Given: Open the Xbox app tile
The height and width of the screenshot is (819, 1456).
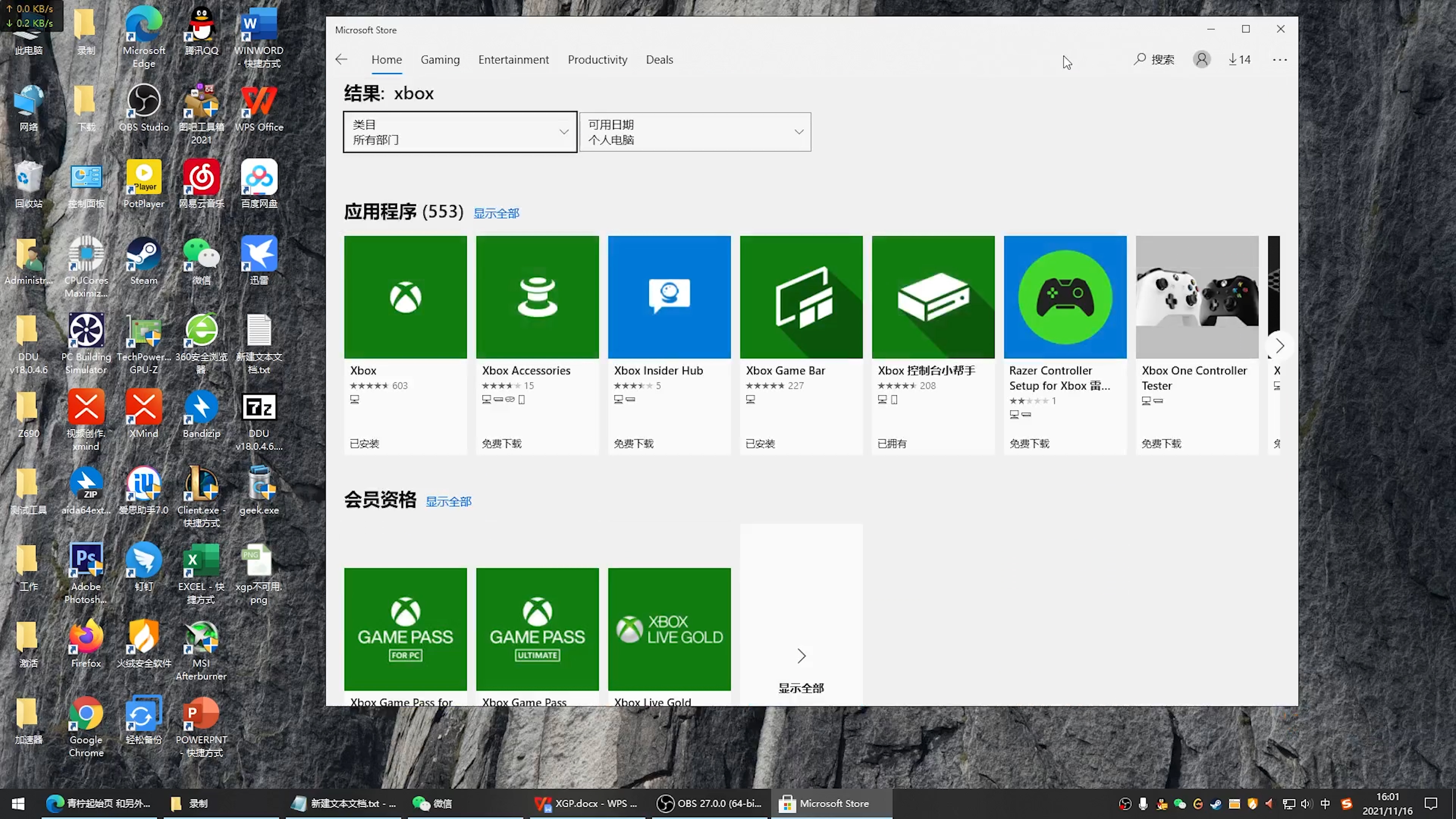Looking at the screenshot, I should [x=405, y=345].
